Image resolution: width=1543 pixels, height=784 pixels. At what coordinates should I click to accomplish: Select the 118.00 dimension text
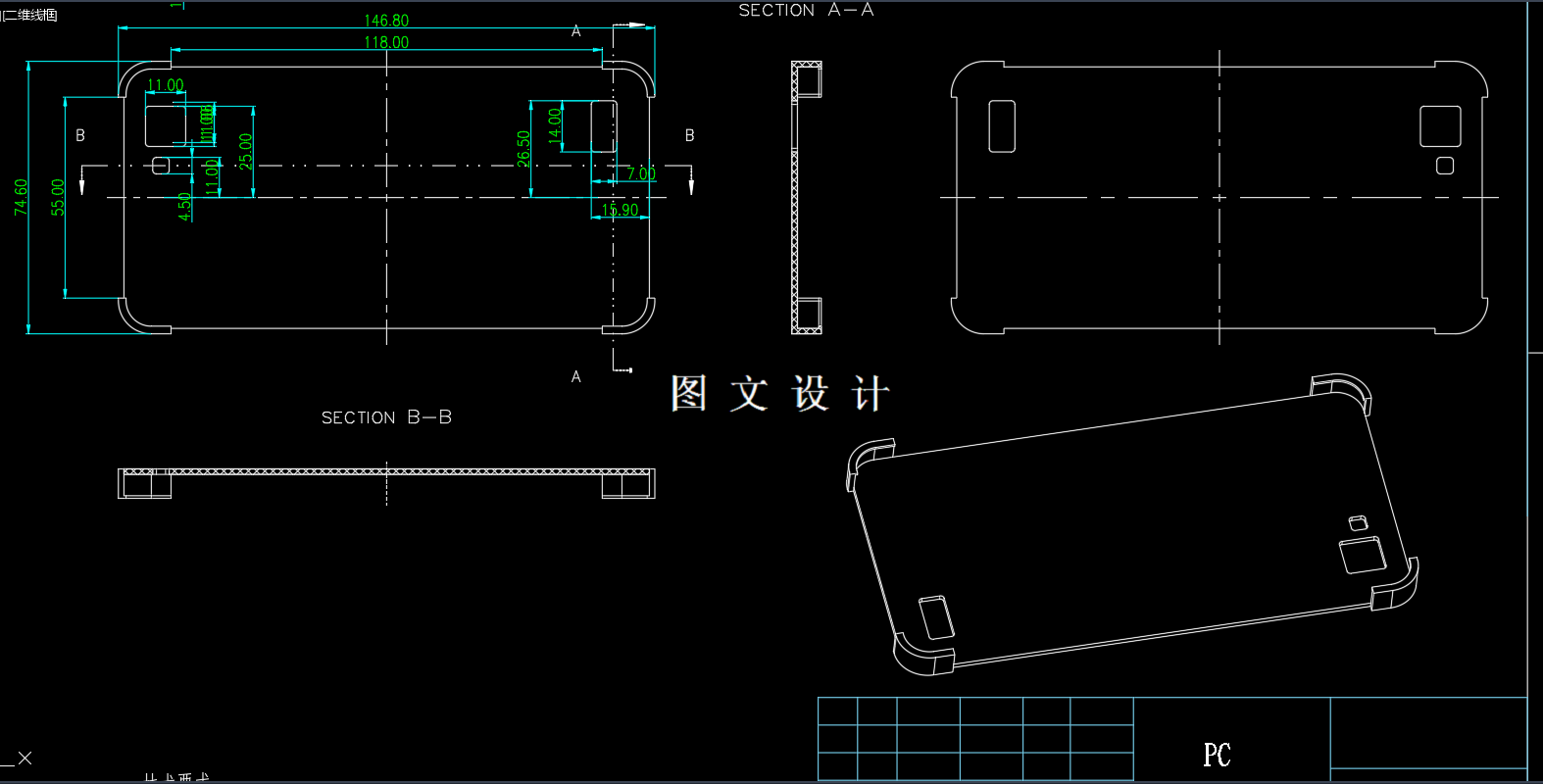386,42
